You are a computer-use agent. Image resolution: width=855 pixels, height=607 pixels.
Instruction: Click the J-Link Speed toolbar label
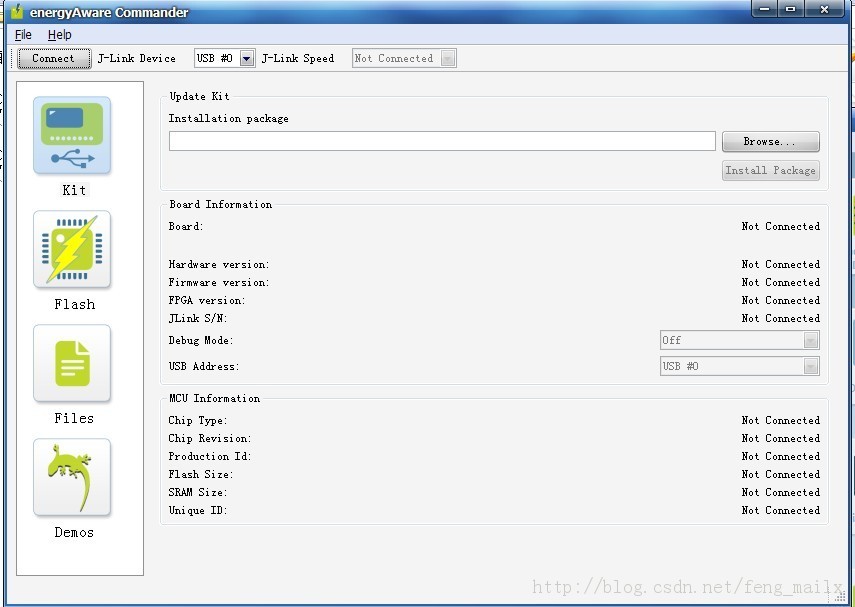[x=298, y=58]
